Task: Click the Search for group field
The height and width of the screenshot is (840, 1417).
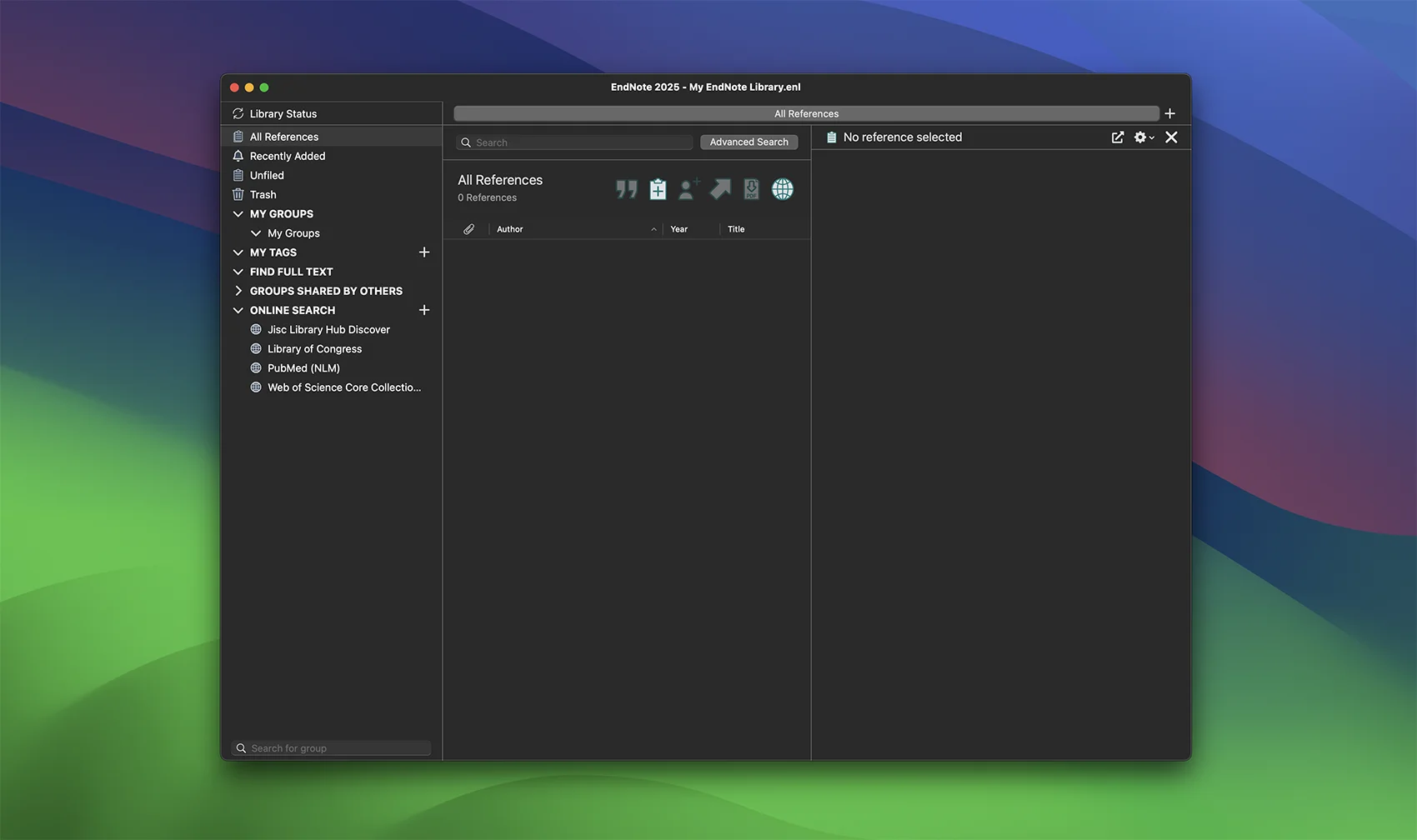Action: click(x=331, y=748)
